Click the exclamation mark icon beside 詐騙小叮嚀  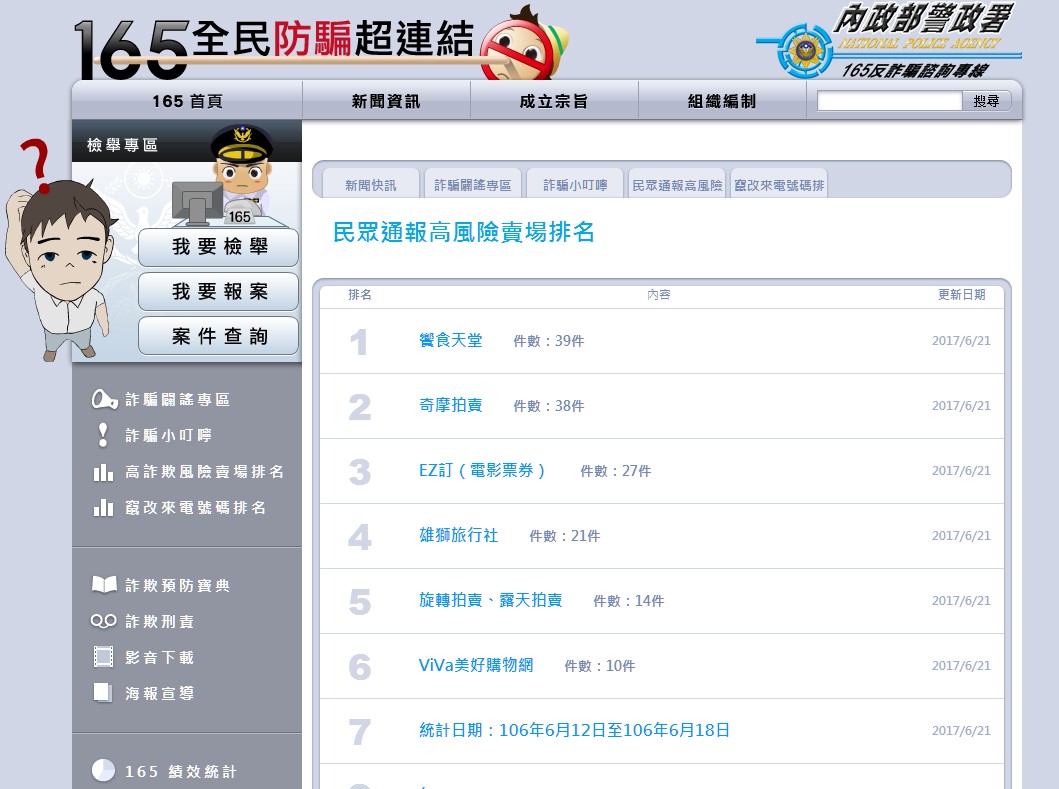pos(103,435)
